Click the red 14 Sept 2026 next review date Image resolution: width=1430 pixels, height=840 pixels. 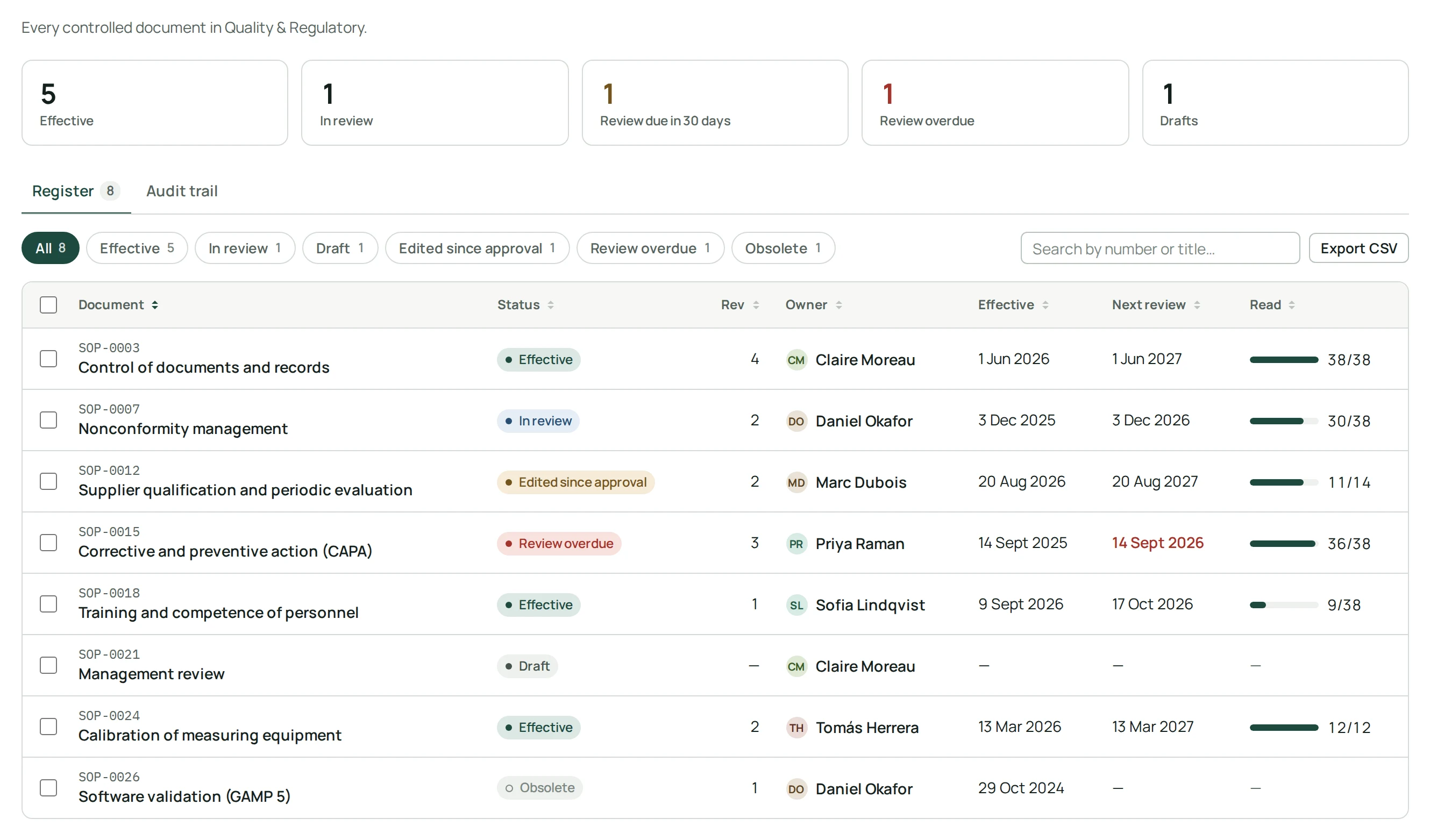(x=1158, y=543)
